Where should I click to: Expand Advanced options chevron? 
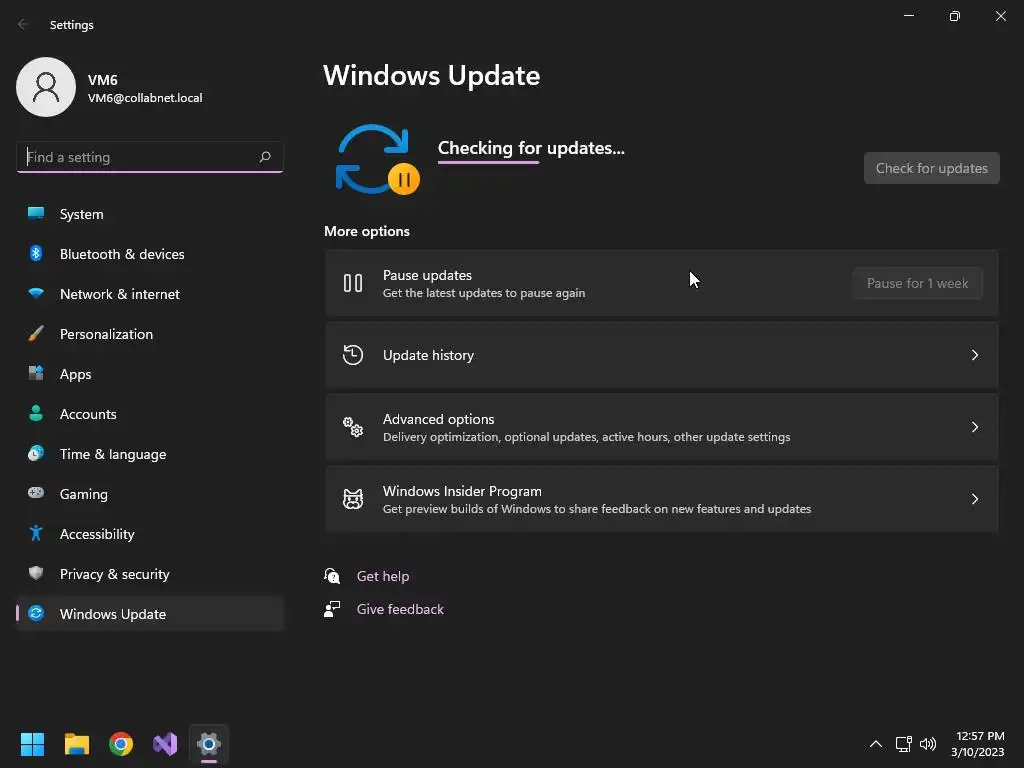[x=974, y=426]
